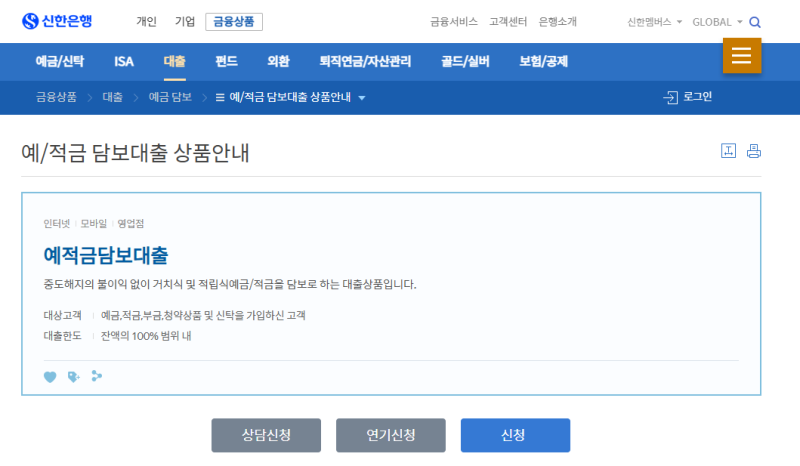
Task: Click the tag add-to-compare icon
Action: point(73,377)
